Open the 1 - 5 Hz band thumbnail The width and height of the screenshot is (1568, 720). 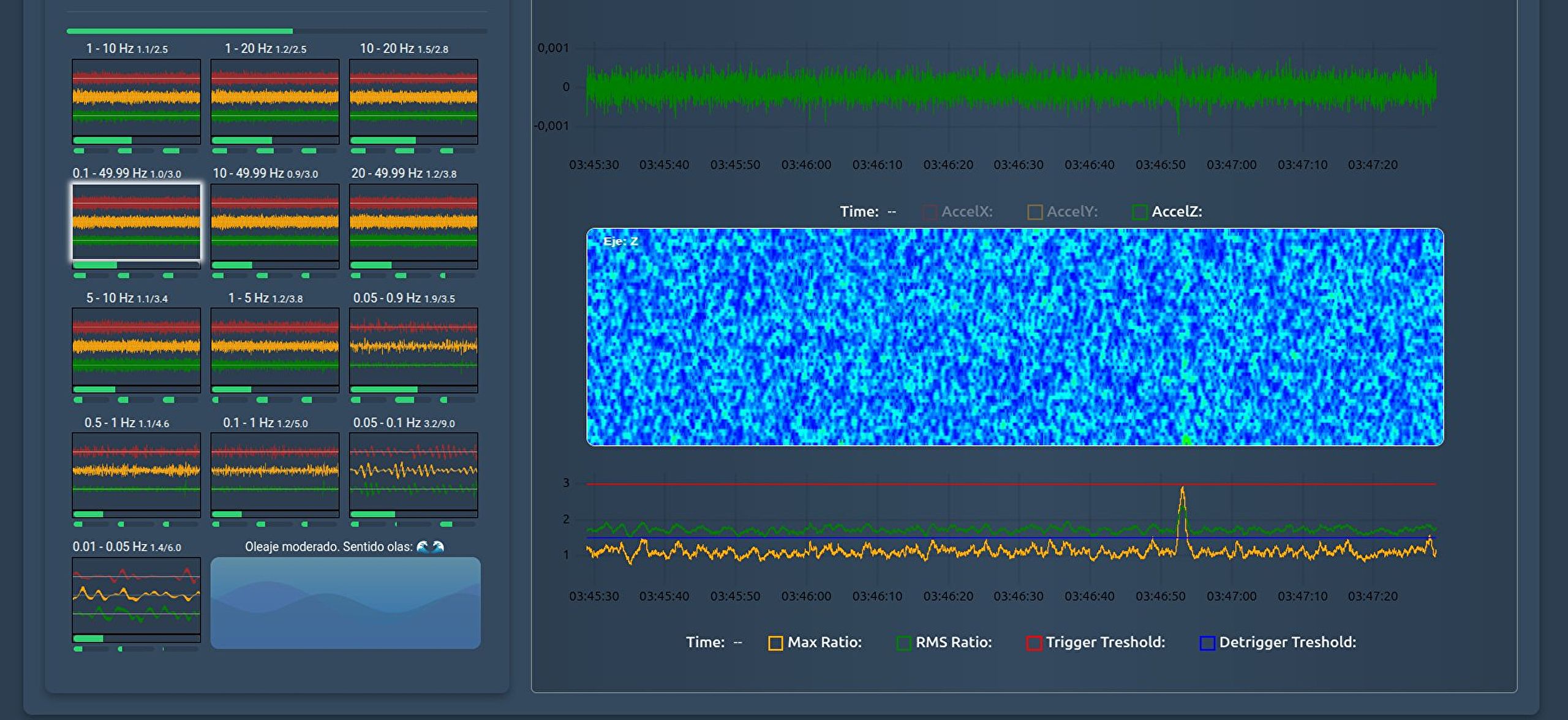[274, 346]
